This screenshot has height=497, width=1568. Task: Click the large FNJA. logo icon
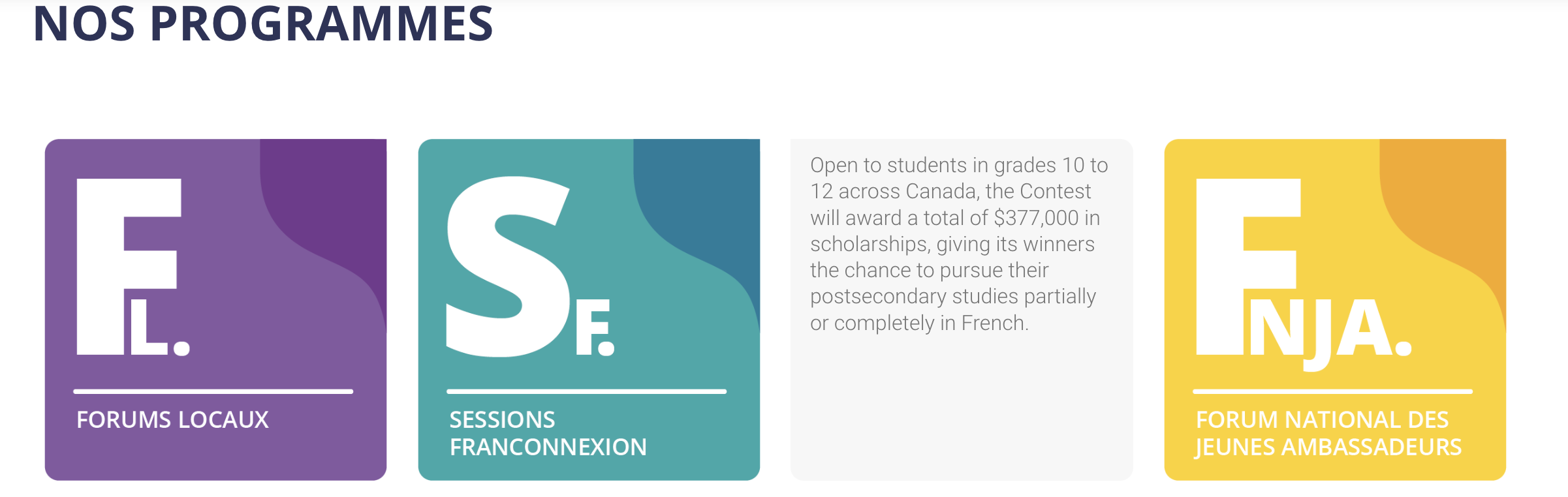[x=1304, y=274]
